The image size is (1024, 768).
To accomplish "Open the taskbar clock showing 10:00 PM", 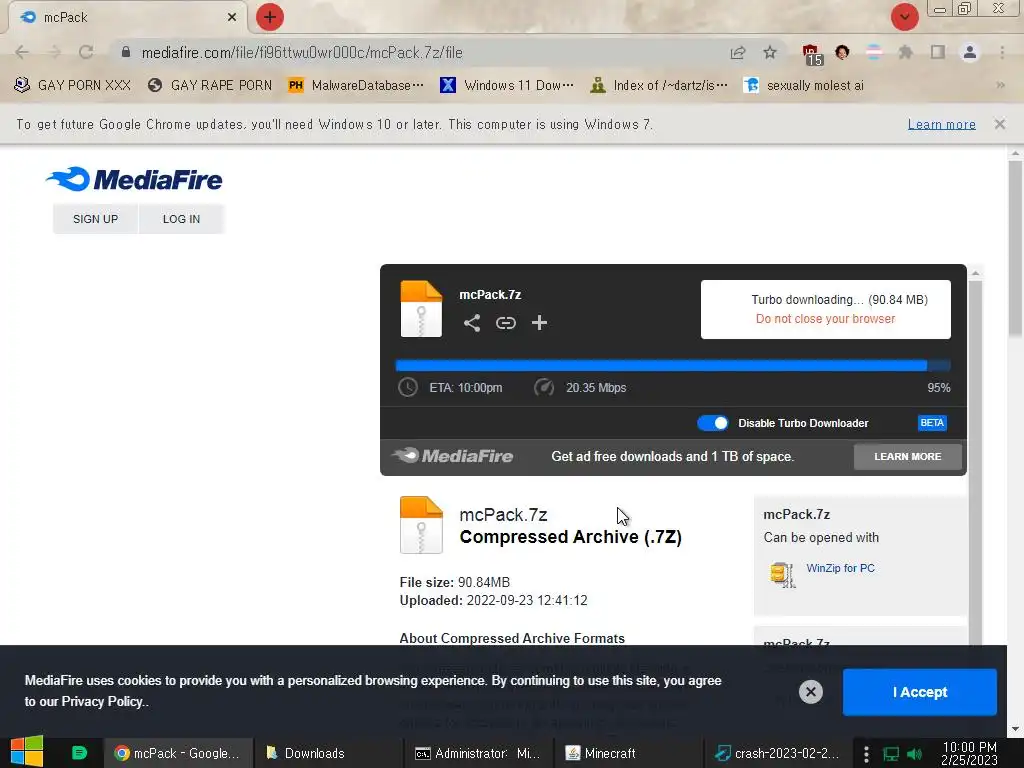I will [x=970, y=753].
